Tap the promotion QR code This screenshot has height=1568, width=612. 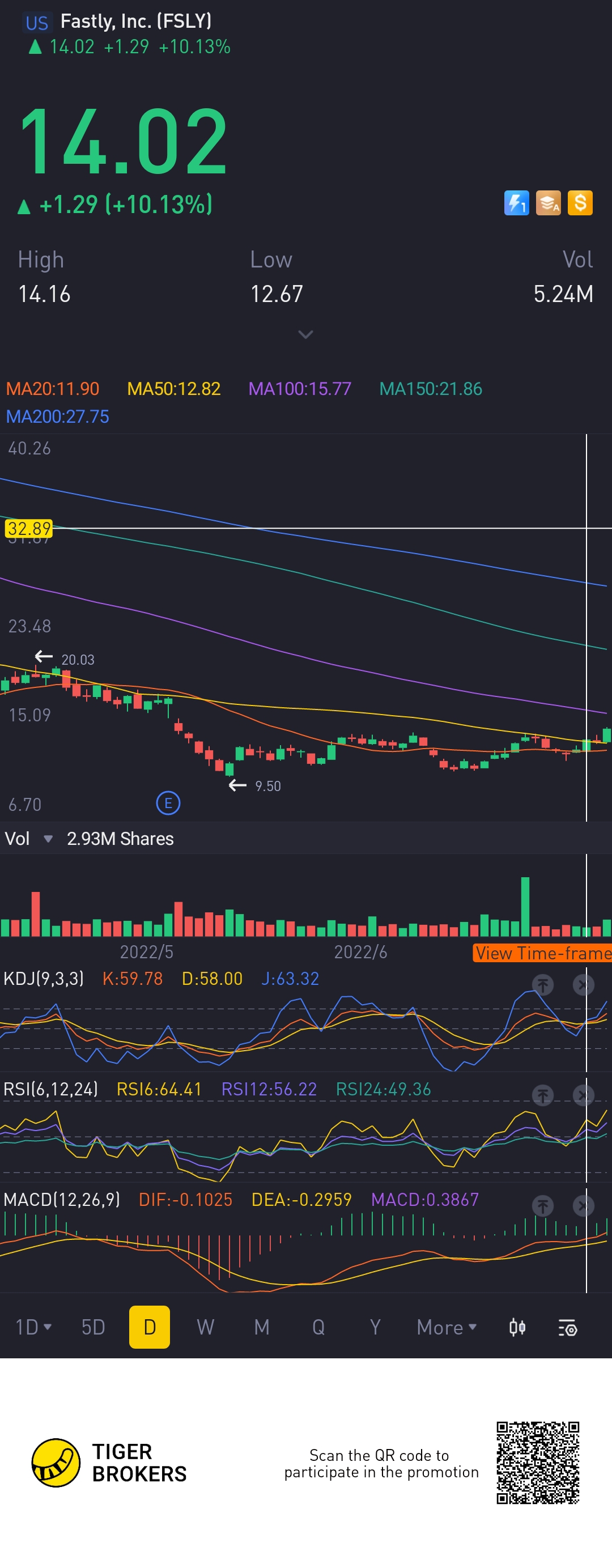coord(538,1463)
